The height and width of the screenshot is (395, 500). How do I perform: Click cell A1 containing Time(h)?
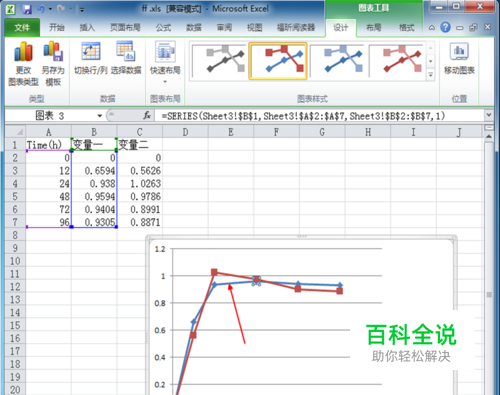click(48, 145)
